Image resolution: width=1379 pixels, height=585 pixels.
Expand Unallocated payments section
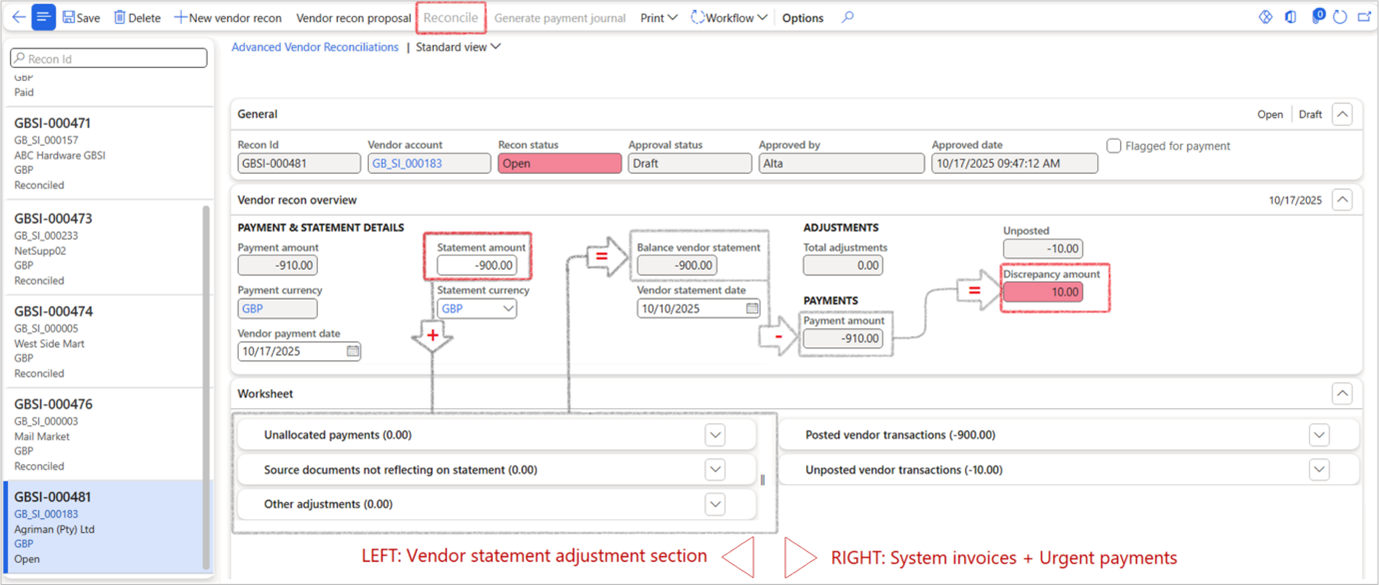click(715, 435)
